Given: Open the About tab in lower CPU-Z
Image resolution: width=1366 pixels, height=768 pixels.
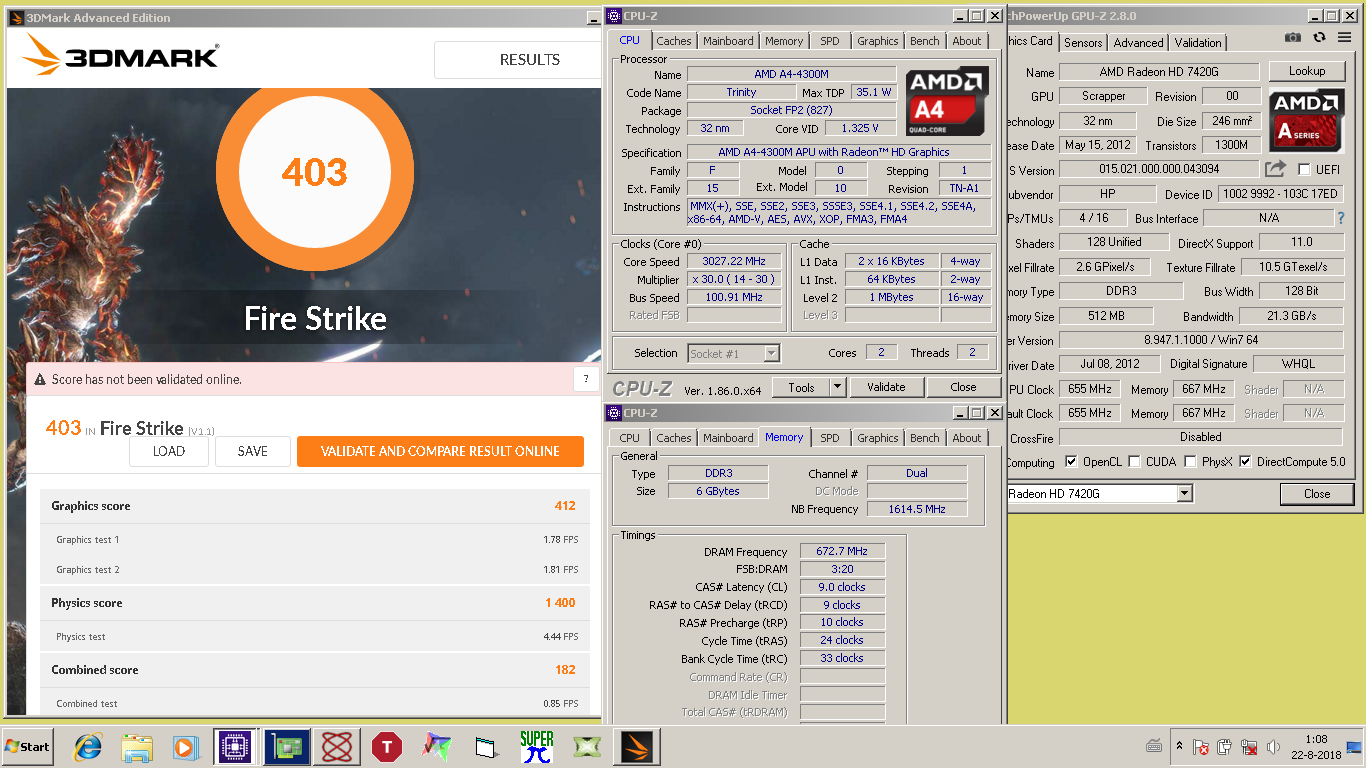Looking at the screenshot, I should 966,438.
